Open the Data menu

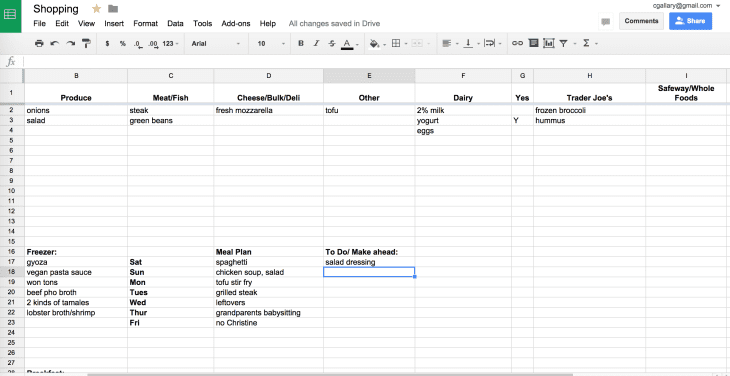(176, 23)
